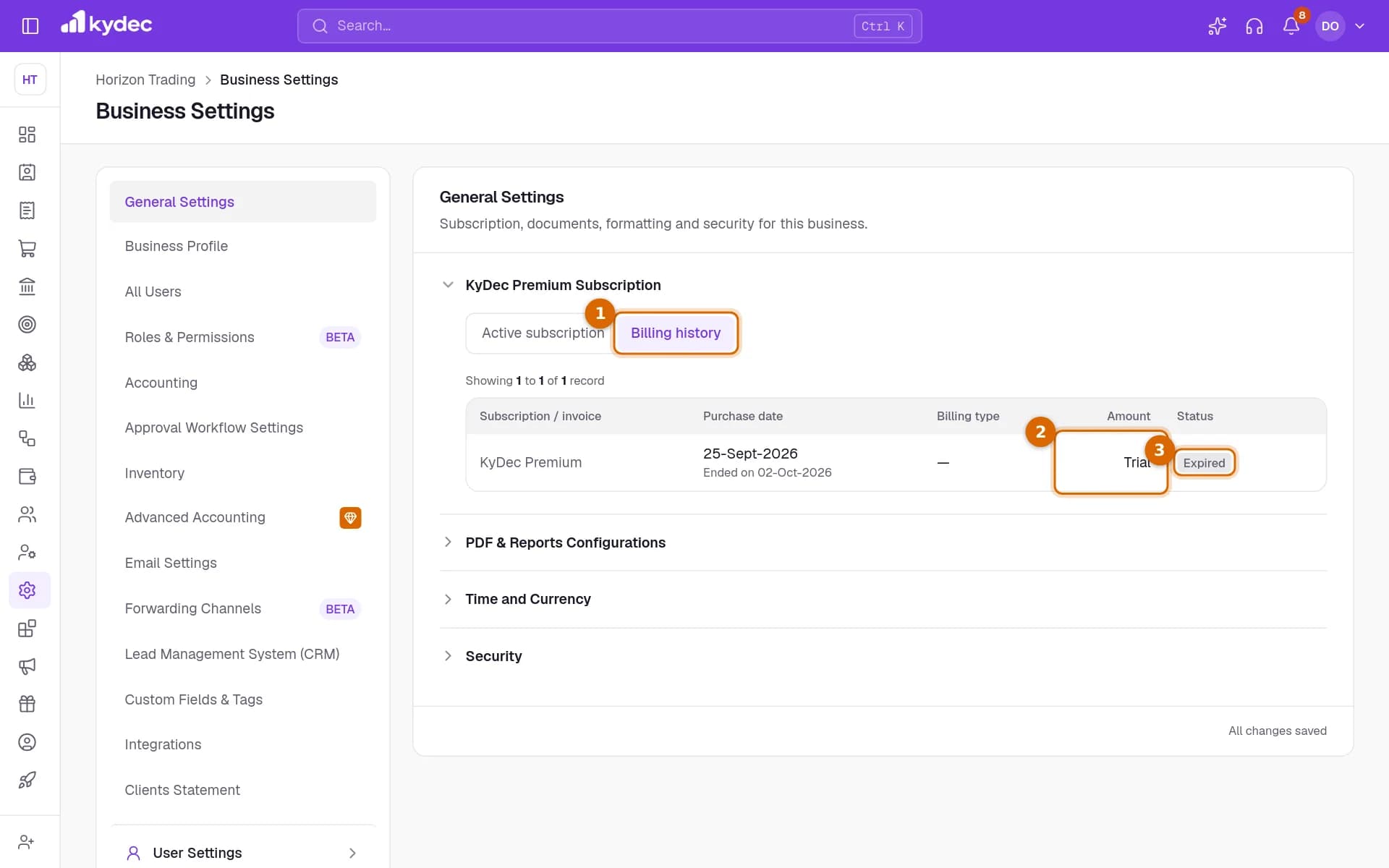Open the stacked boxes inventory icon
The image size is (1389, 868).
click(27, 362)
